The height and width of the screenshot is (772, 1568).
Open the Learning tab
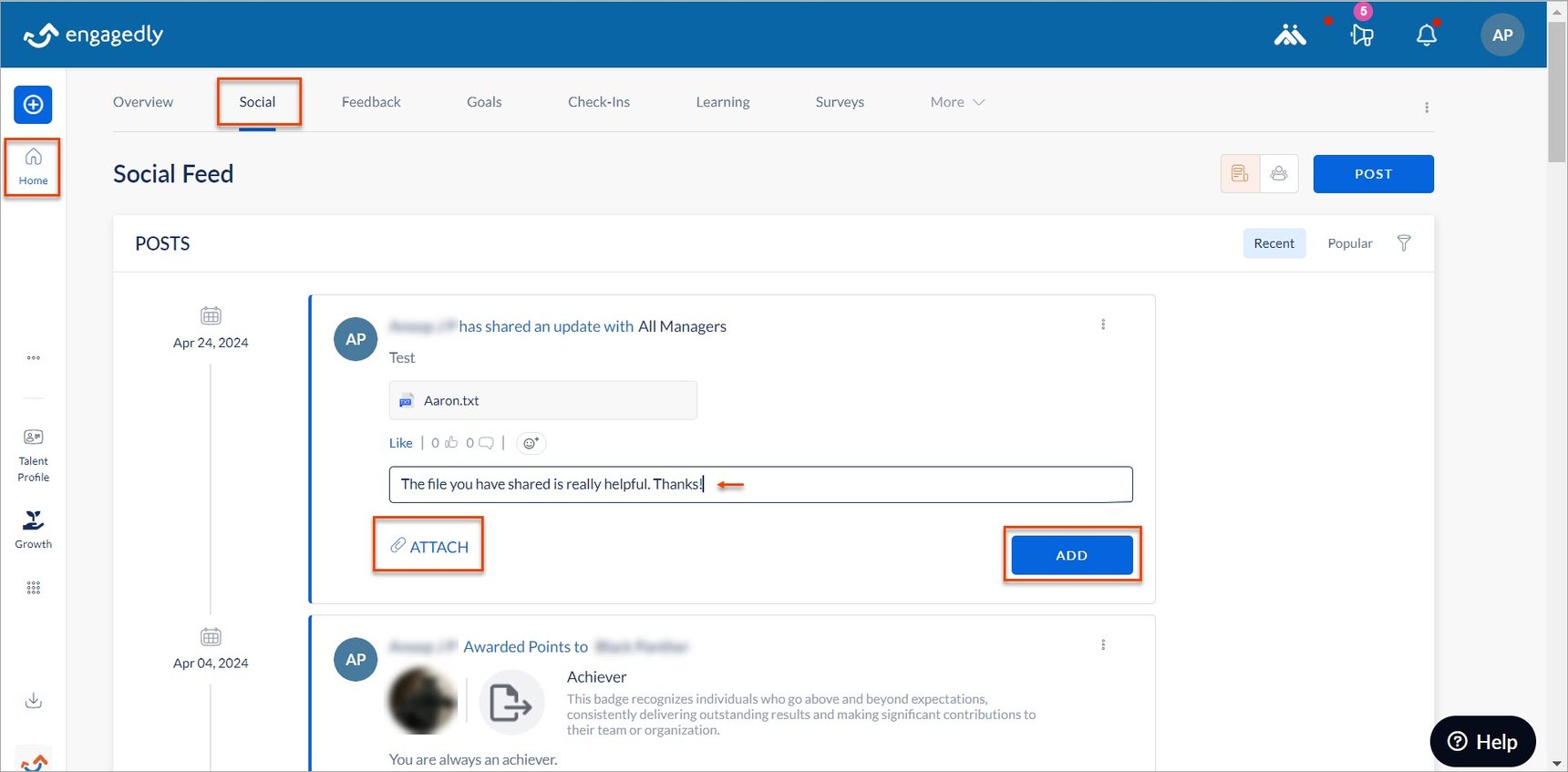[723, 102]
